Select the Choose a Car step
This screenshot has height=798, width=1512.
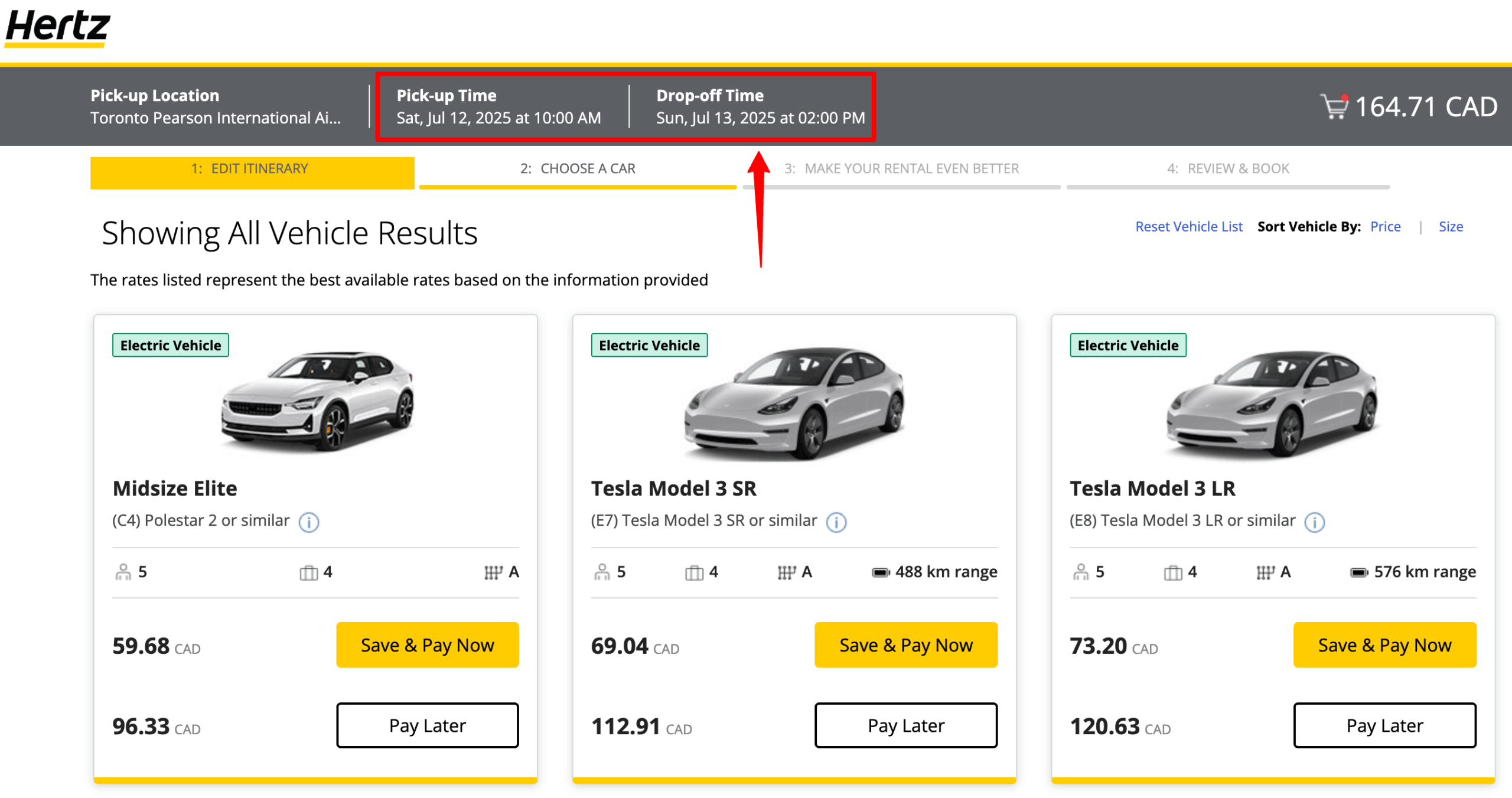click(x=577, y=170)
